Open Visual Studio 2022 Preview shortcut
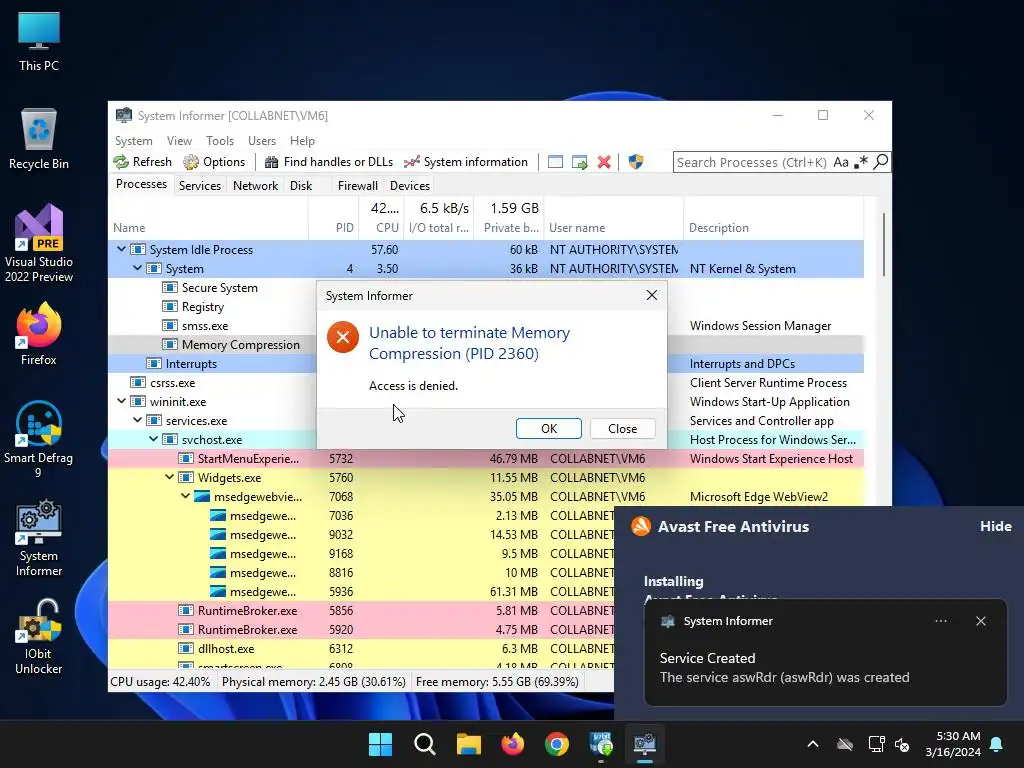 pyautogui.click(x=39, y=243)
